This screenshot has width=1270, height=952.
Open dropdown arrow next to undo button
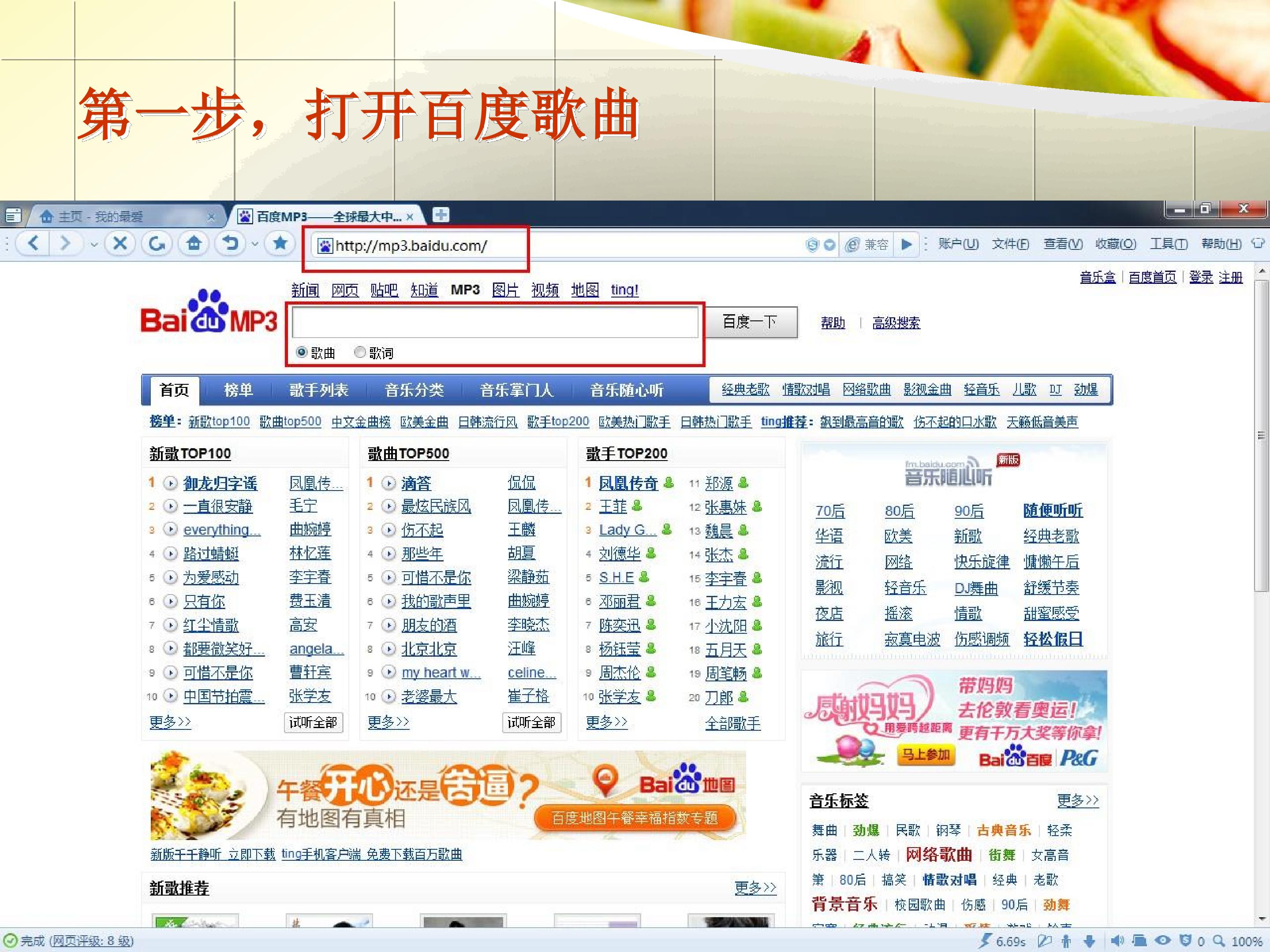[254, 245]
